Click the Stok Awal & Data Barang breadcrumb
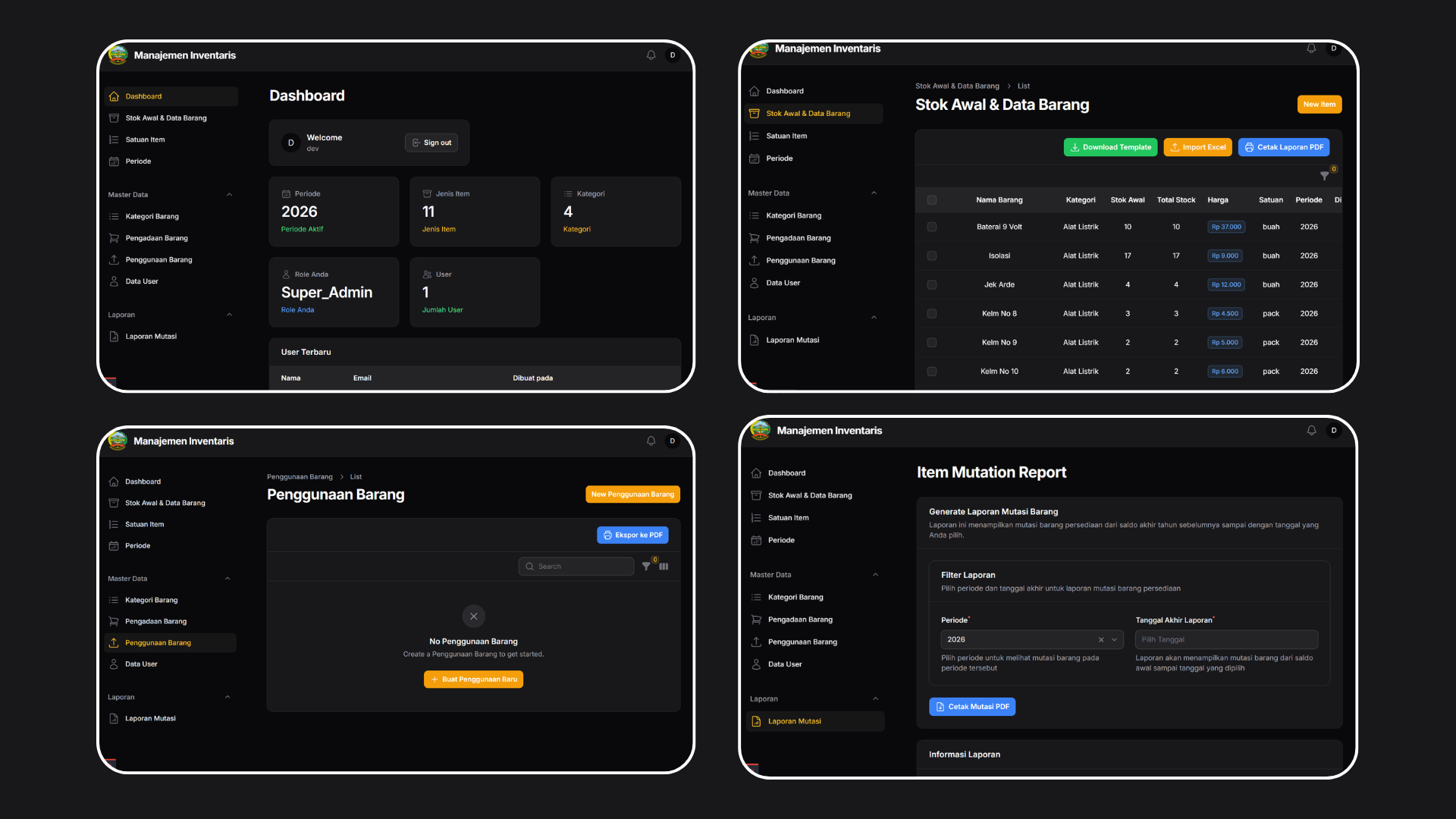This screenshot has width=1456, height=819. click(957, 86)
